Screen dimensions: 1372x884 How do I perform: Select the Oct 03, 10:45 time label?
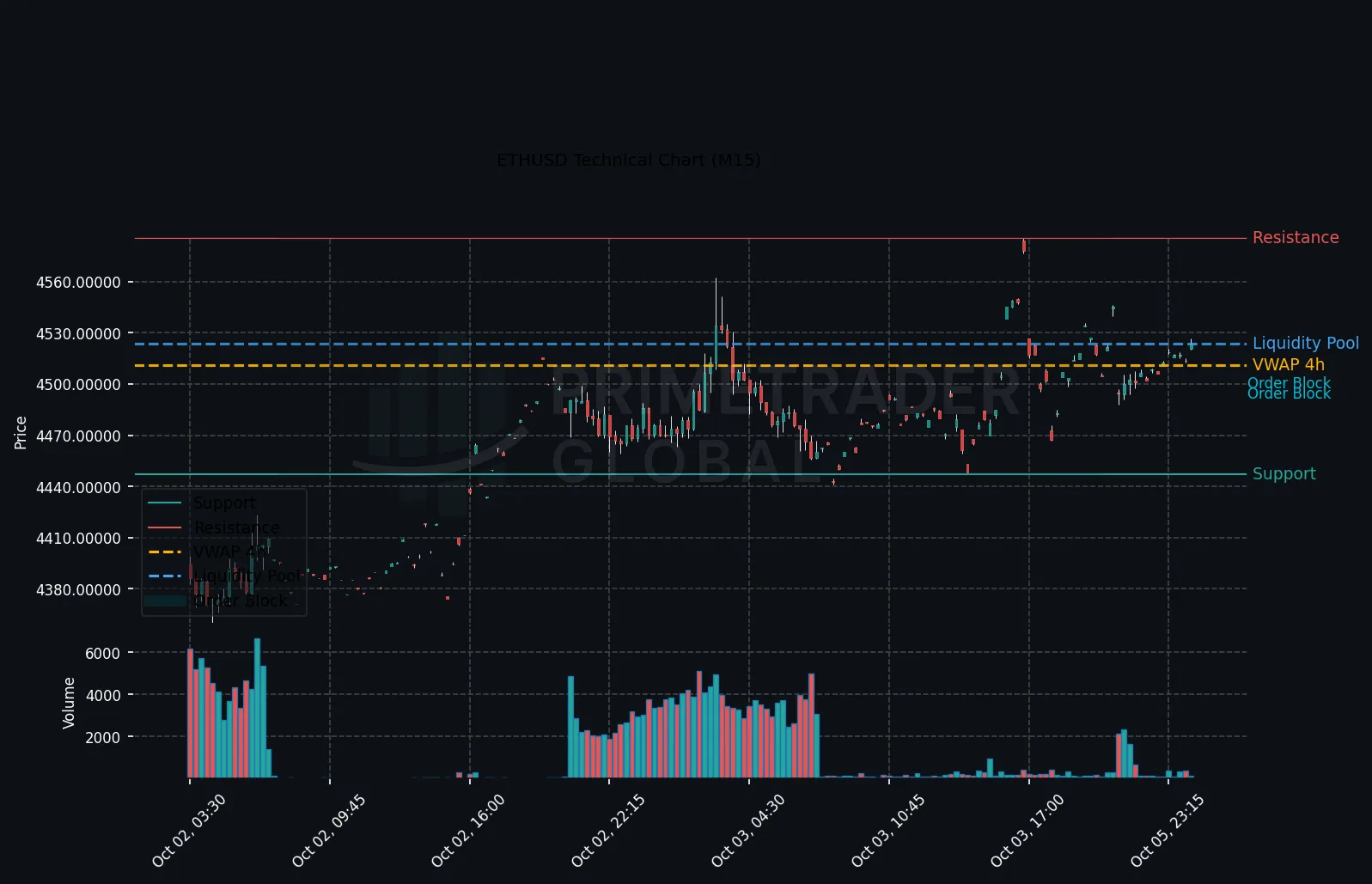(888, 830)
